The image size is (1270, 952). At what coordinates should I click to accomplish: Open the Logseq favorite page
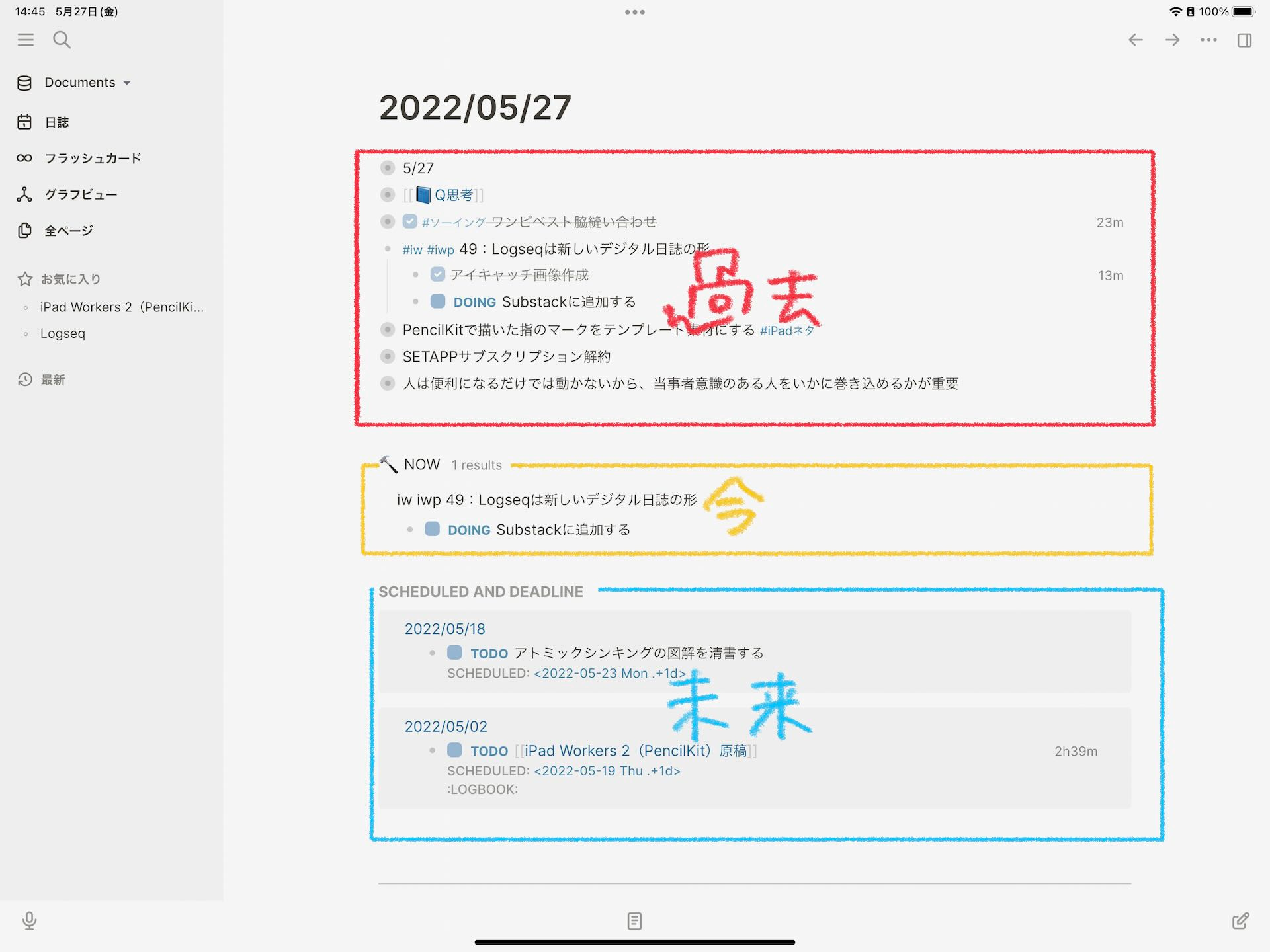pyautogui.click(x=63, y=333)
